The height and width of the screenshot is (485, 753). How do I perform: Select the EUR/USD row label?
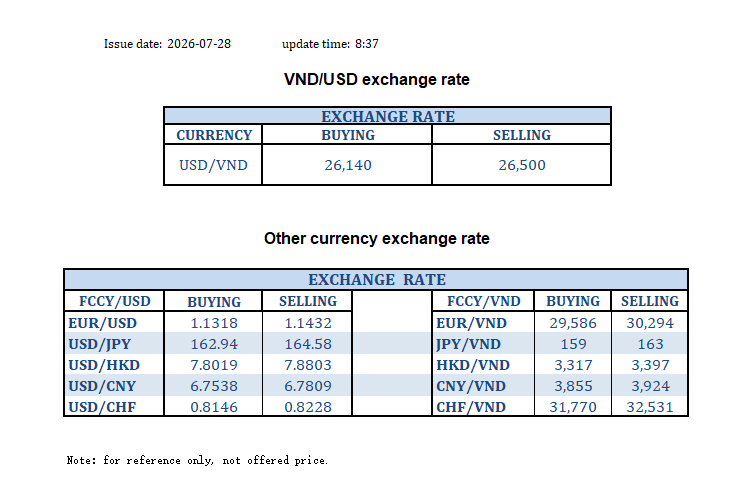pos(102,323)
